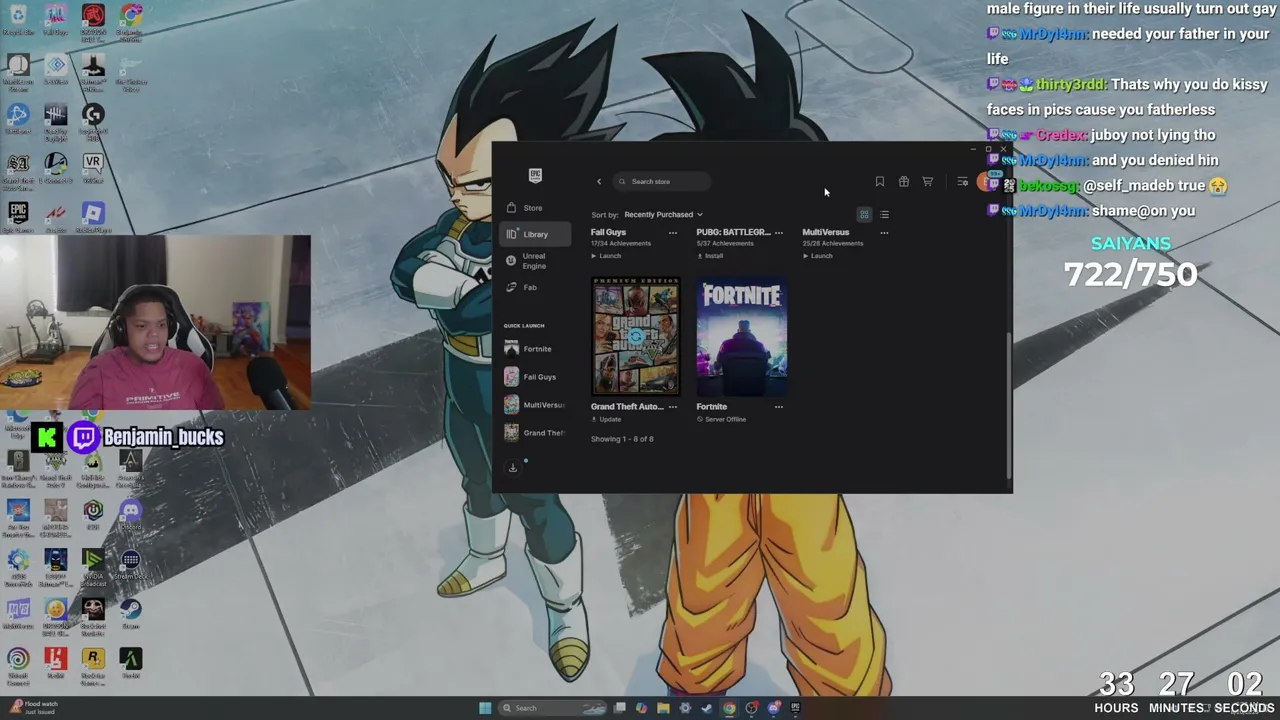Select the Stream Deck desktop icon
The image size is (1280, 720).
coord(130,566)
